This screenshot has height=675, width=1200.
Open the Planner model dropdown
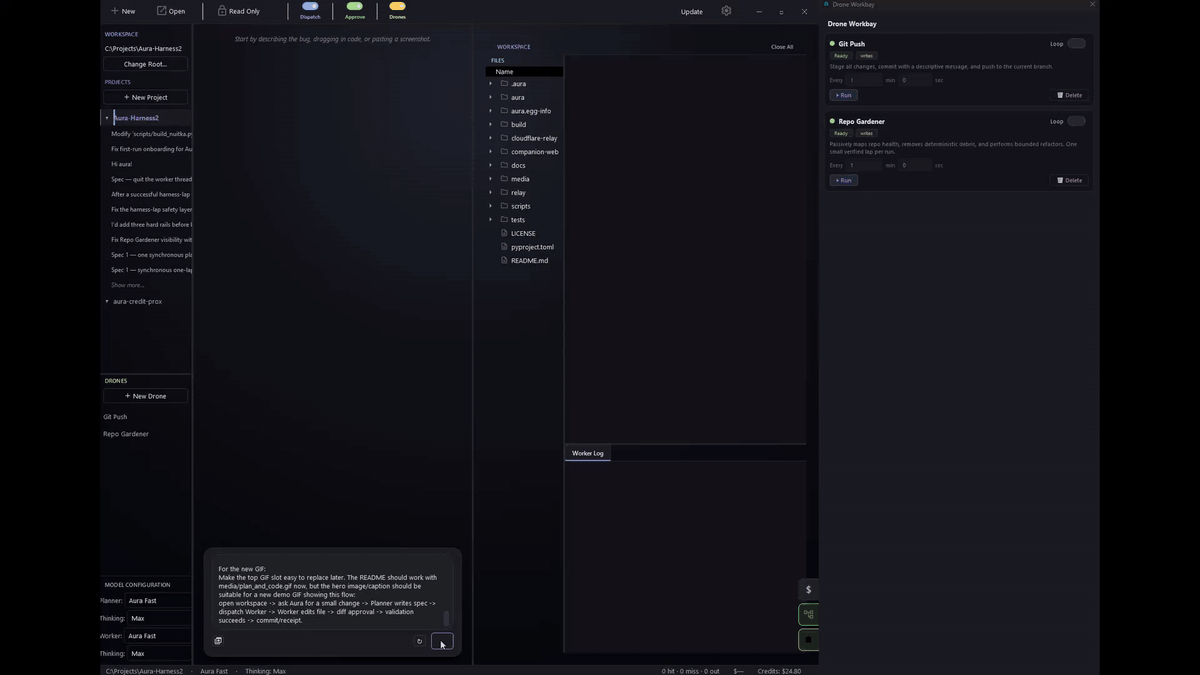158,601
